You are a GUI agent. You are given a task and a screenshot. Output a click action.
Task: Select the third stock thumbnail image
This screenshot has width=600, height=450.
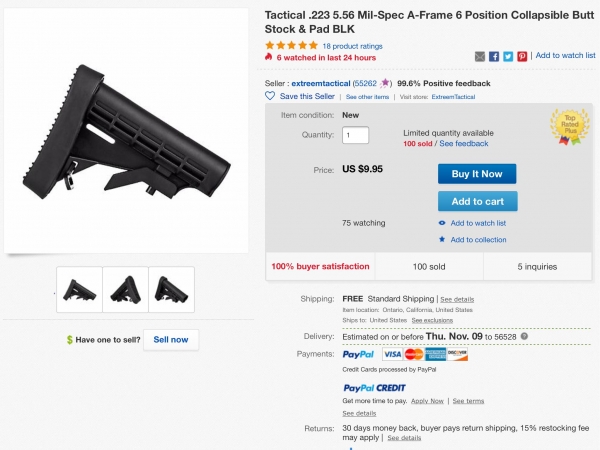tap(171, 290)
